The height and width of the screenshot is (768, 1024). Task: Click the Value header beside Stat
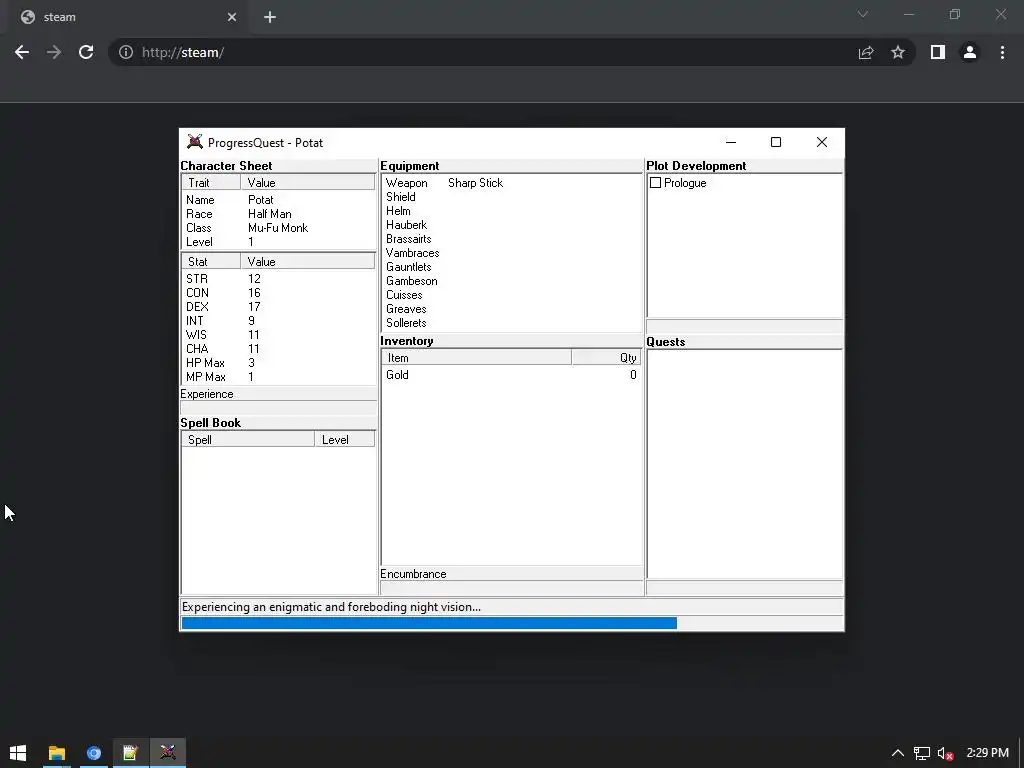point(308,262)
